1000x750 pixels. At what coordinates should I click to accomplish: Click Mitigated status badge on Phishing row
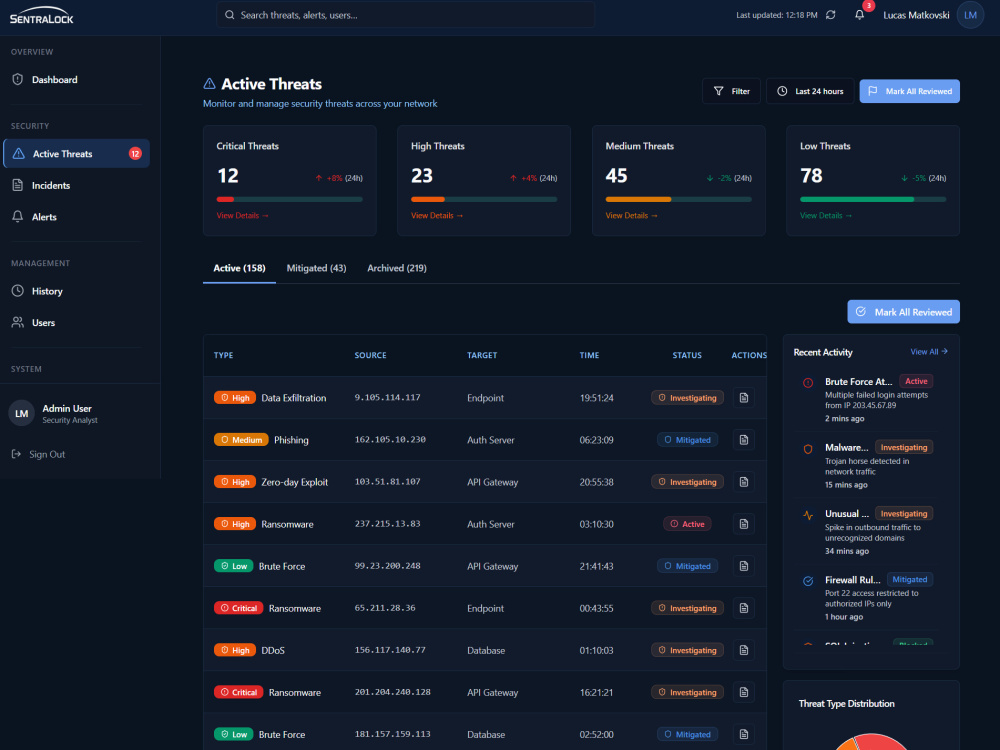click(687, 439)
